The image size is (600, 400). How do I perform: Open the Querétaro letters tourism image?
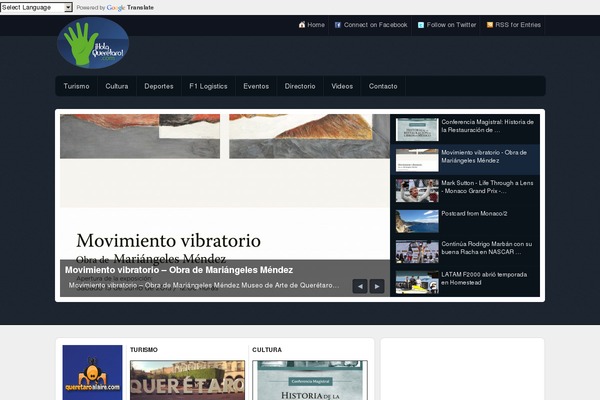[x=188, y=380]
